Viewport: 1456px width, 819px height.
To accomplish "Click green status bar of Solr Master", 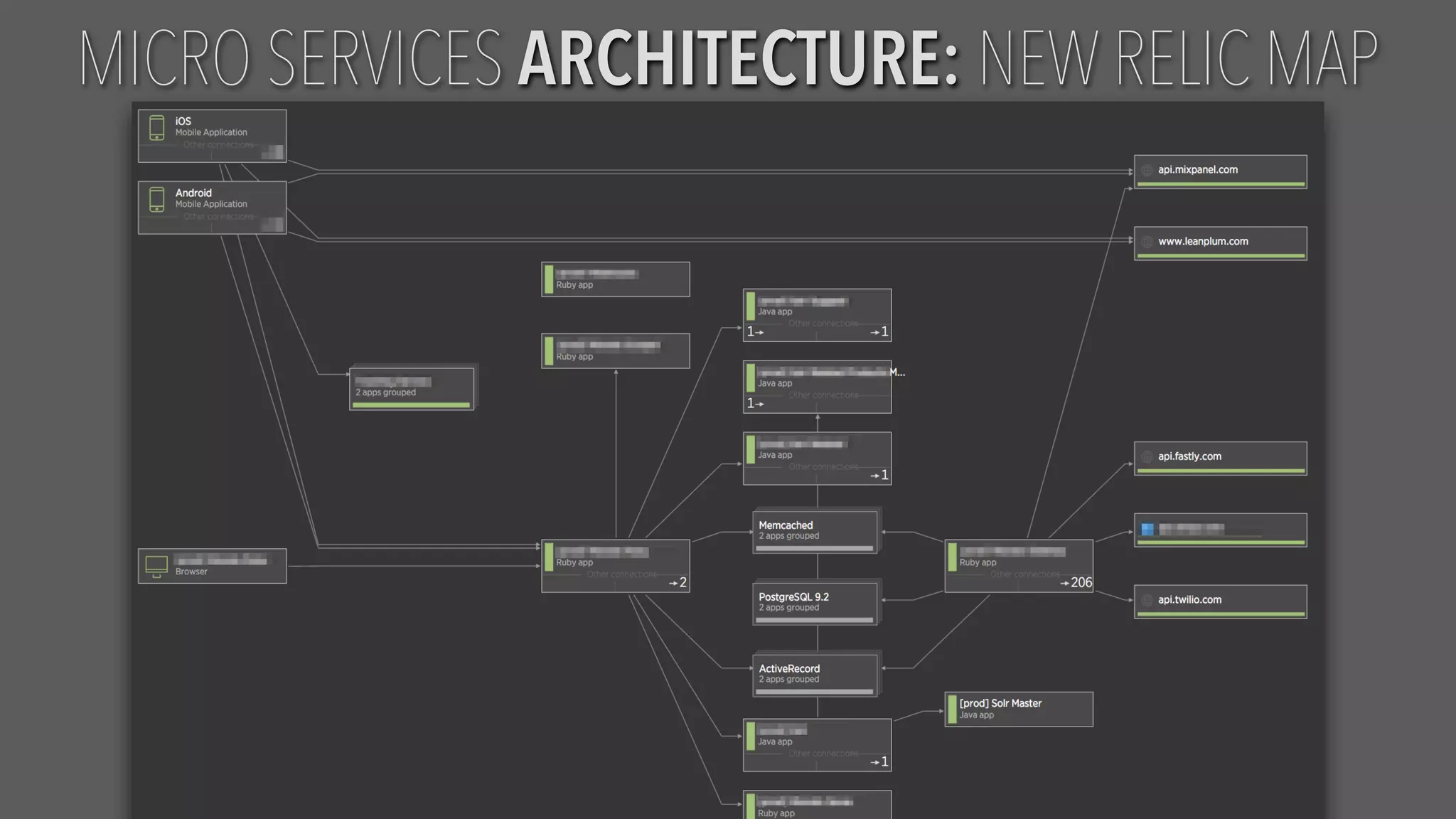I will 952,709.
